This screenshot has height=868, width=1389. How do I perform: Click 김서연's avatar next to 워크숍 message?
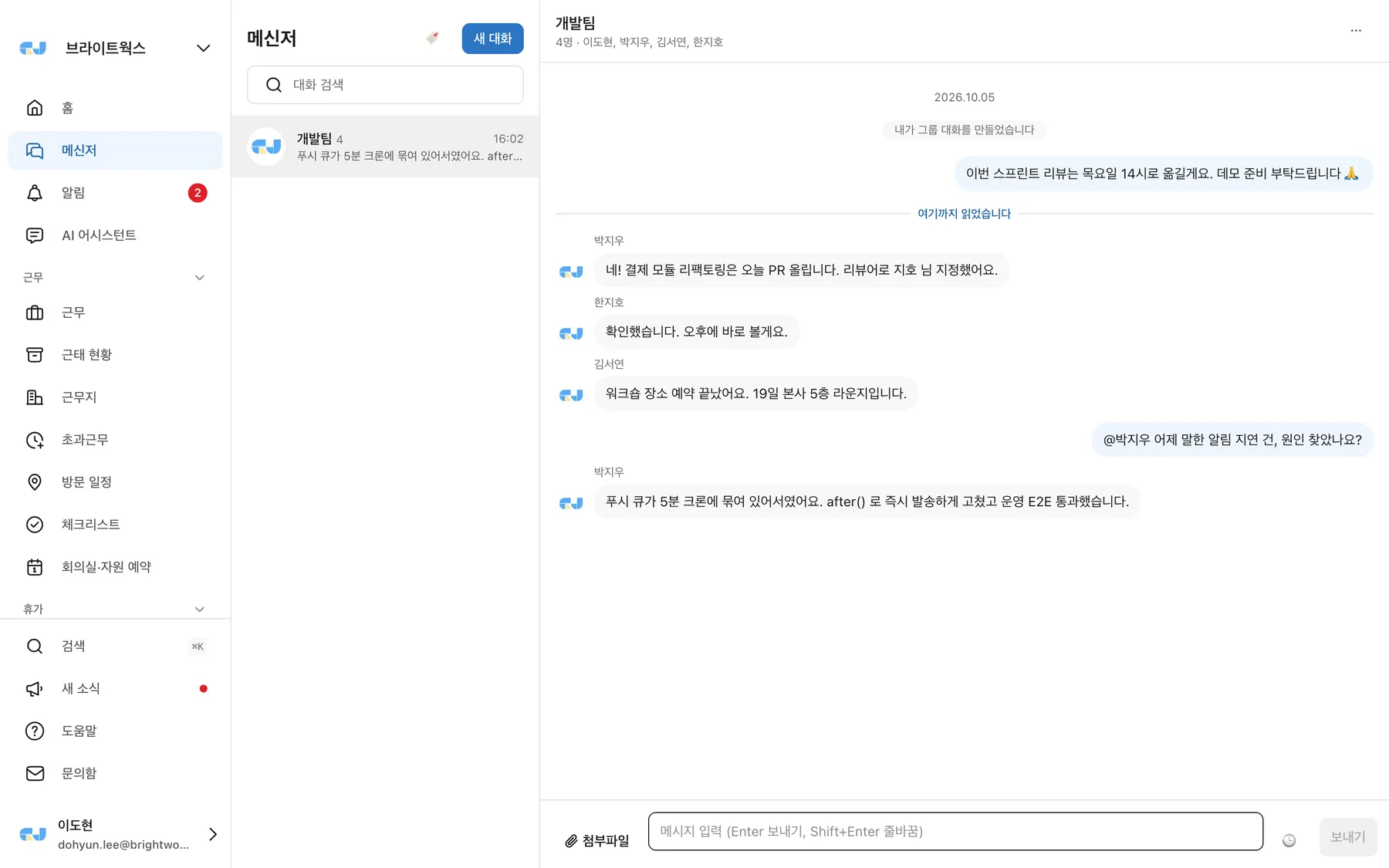tap(571, 395)
